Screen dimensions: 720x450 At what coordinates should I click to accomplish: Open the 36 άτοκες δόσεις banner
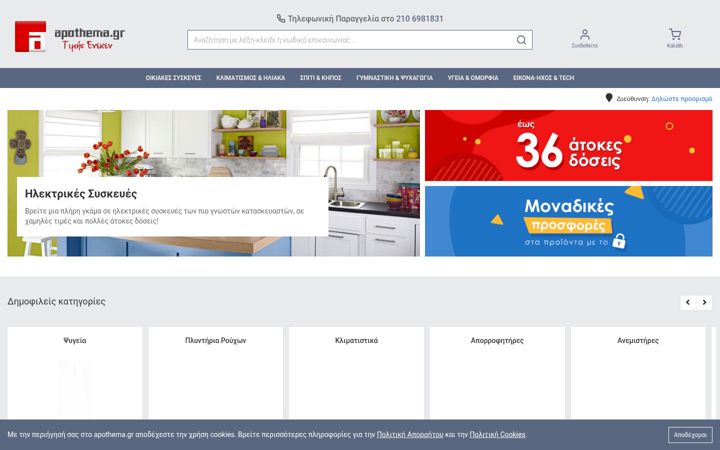(x=568, y=145)
